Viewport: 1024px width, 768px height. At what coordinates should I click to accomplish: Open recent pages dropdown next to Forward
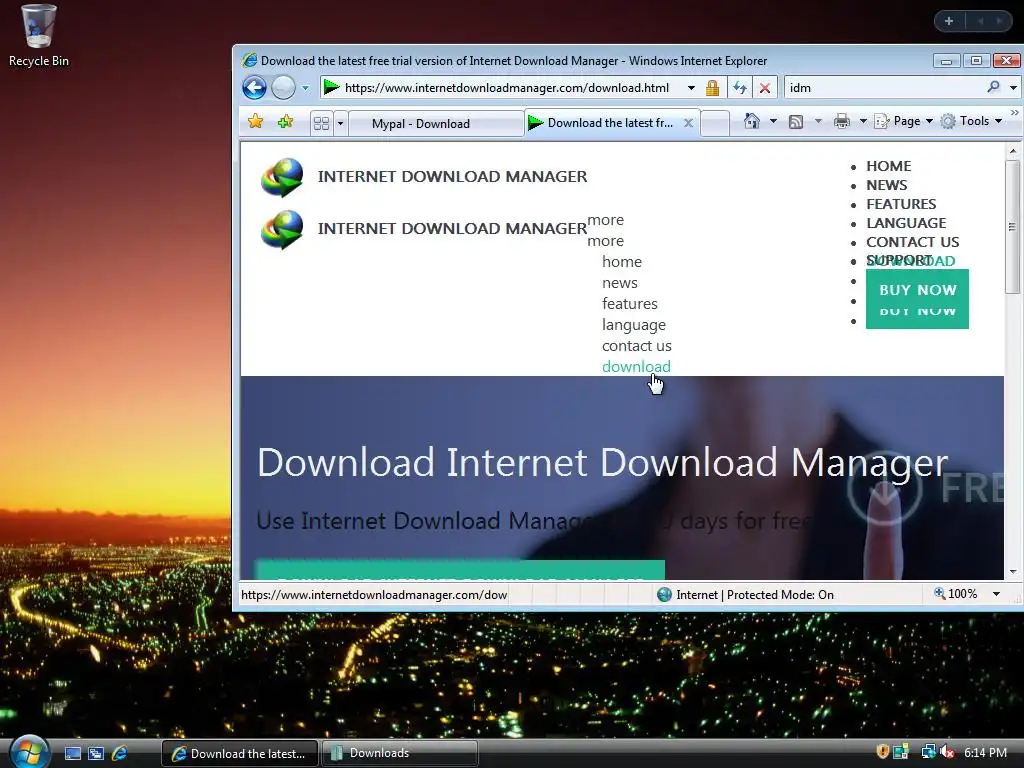(305, 88)
